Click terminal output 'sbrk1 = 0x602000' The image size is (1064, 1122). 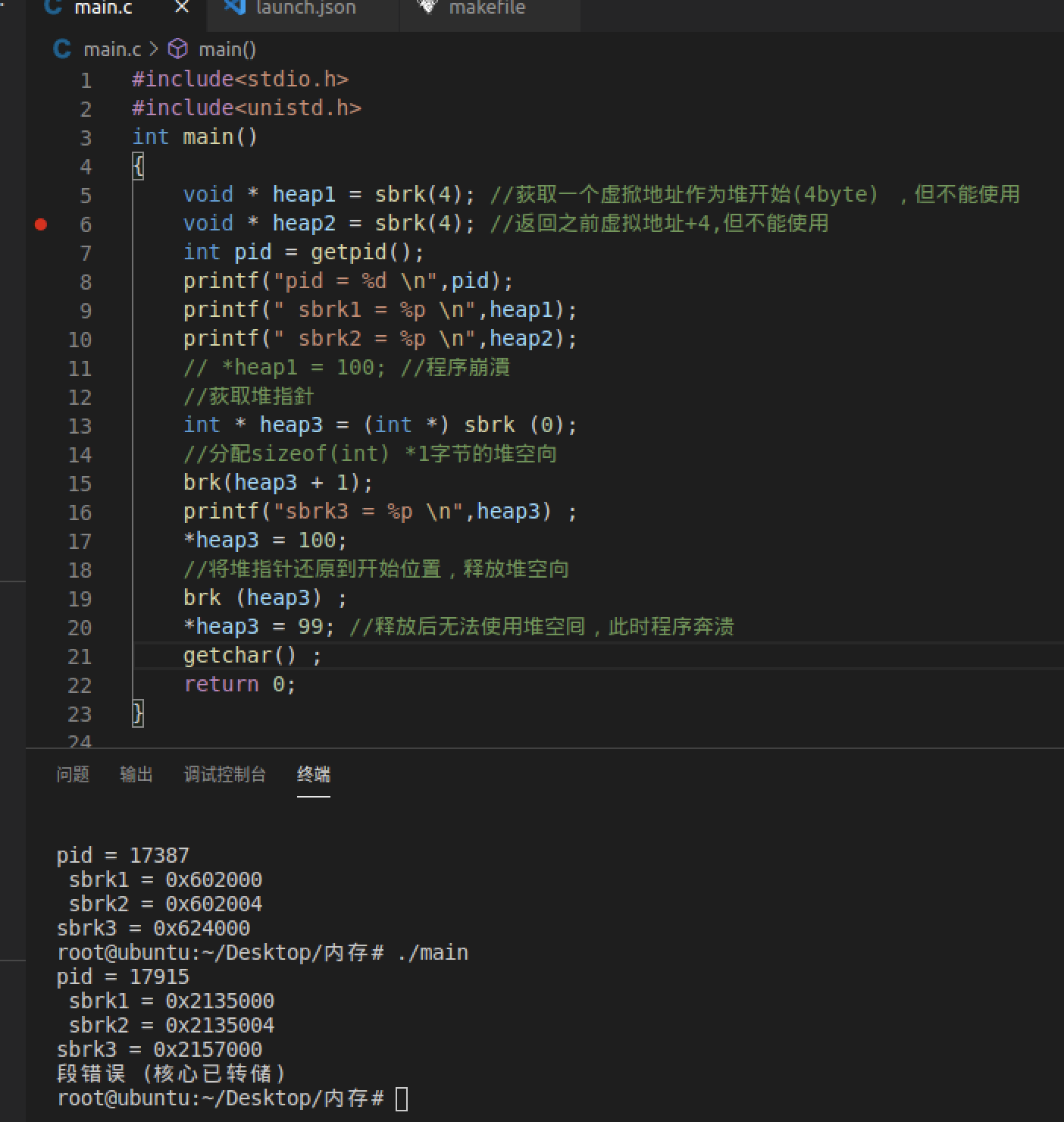[x=165, y=879]
